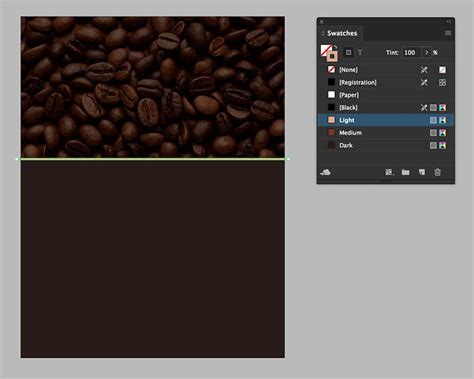Click CMYK mode icon on Medium row
Image resolution: width=474 pixels, height=379 pixels.
(x=442, y=133)
